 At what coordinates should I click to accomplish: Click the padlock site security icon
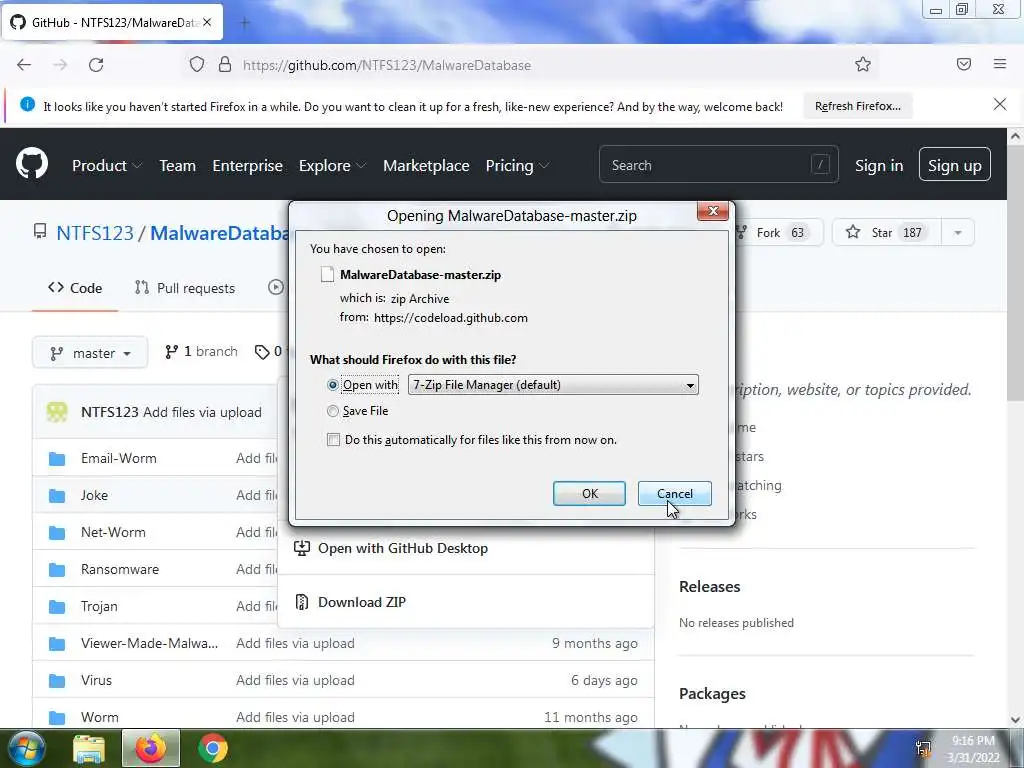(225, 64)
